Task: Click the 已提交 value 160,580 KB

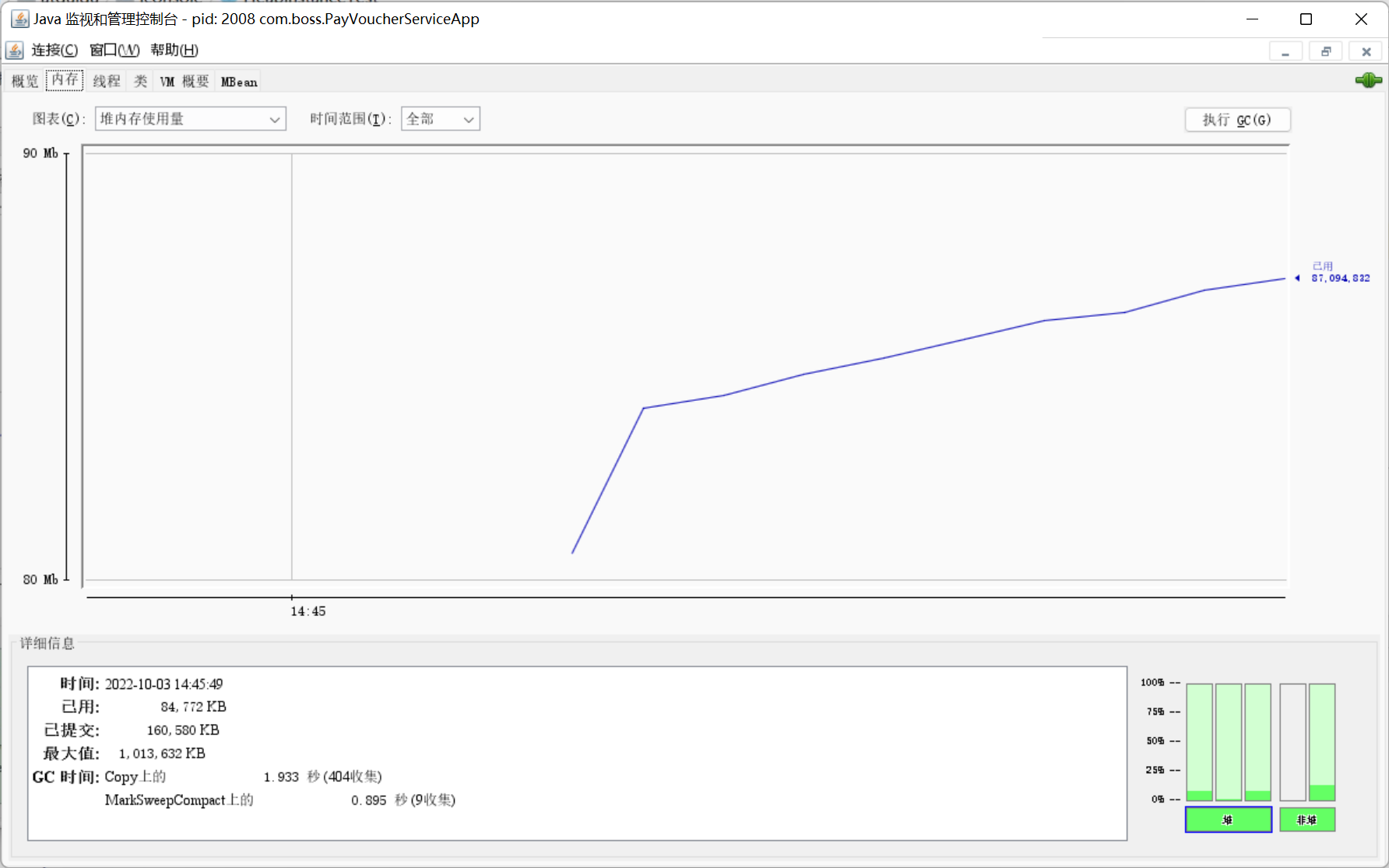Action: click(x=183, y=730)
